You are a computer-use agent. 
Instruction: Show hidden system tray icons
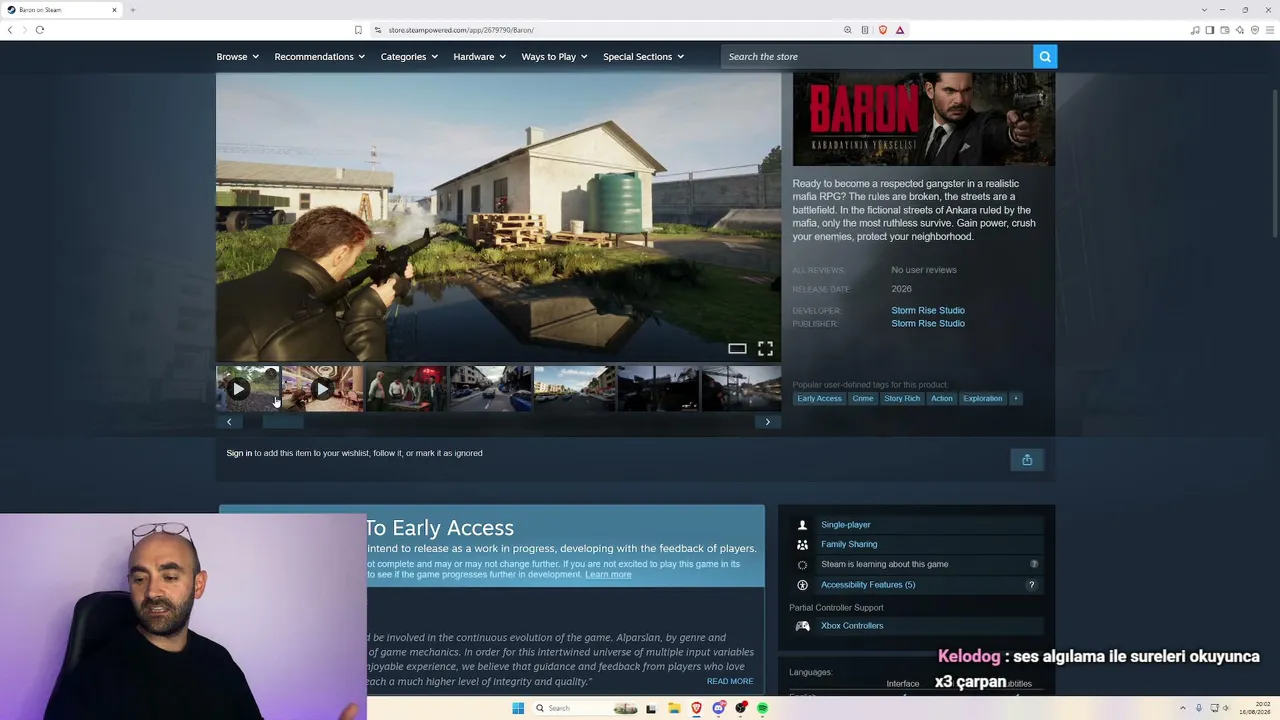(x=1183, y=708)
